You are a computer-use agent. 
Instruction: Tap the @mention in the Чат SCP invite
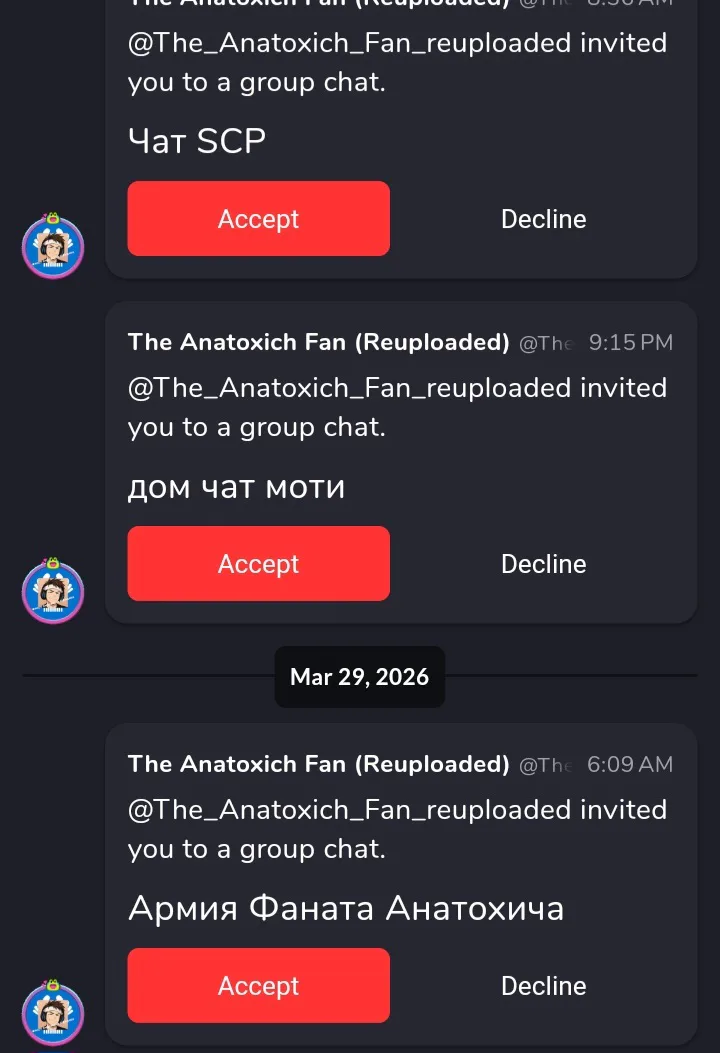(x=397, y=44)
